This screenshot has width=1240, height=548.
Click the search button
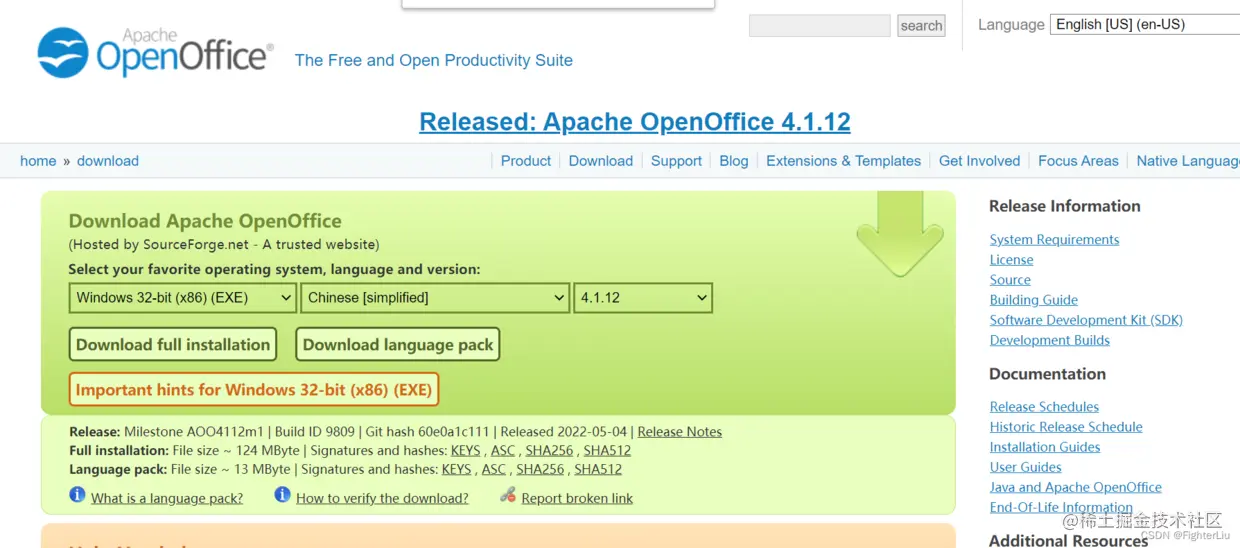[x=921, y=26]
